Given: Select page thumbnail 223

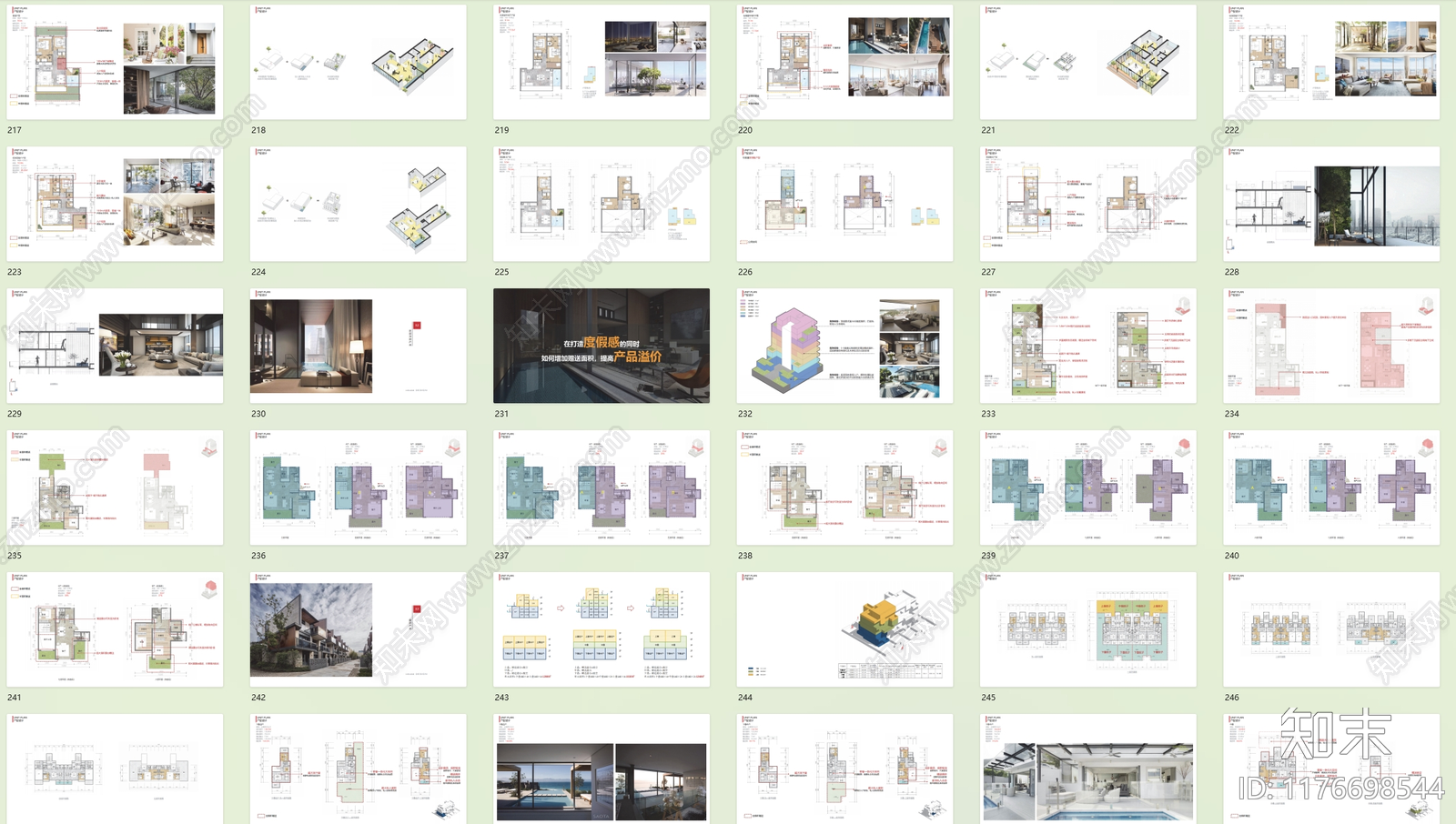Looking at the screenshot, I should click(x=115, y=204).
